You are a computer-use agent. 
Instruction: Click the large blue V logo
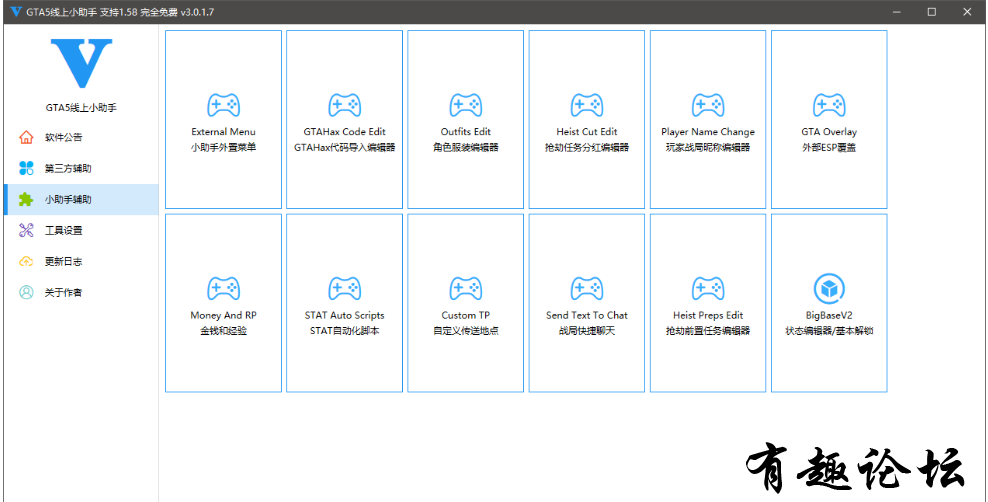tap(81, 63)
